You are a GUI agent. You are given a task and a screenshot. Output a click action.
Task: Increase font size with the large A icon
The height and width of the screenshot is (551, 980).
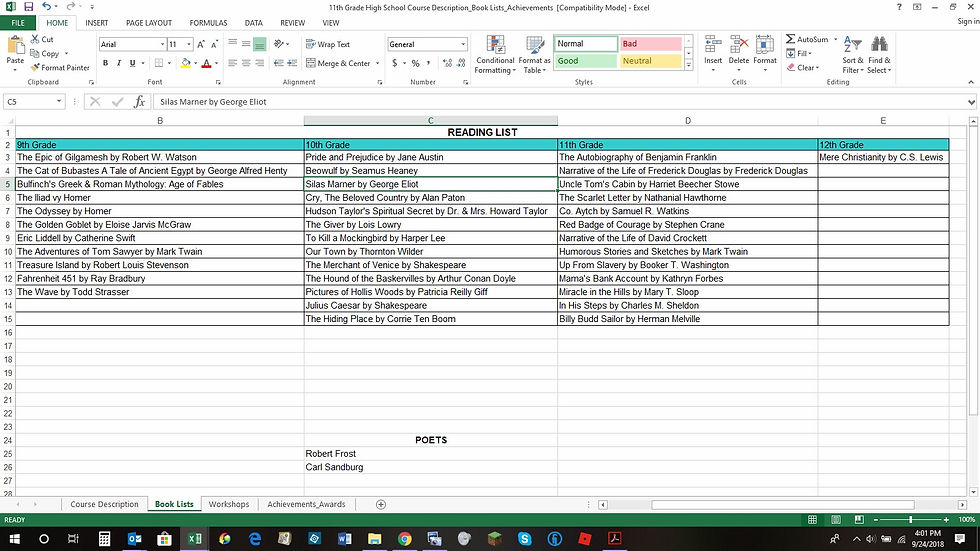click(x=201, y=44)
